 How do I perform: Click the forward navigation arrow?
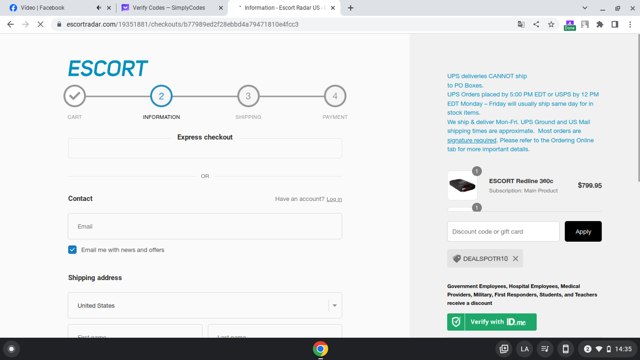[x=25, y=24]
